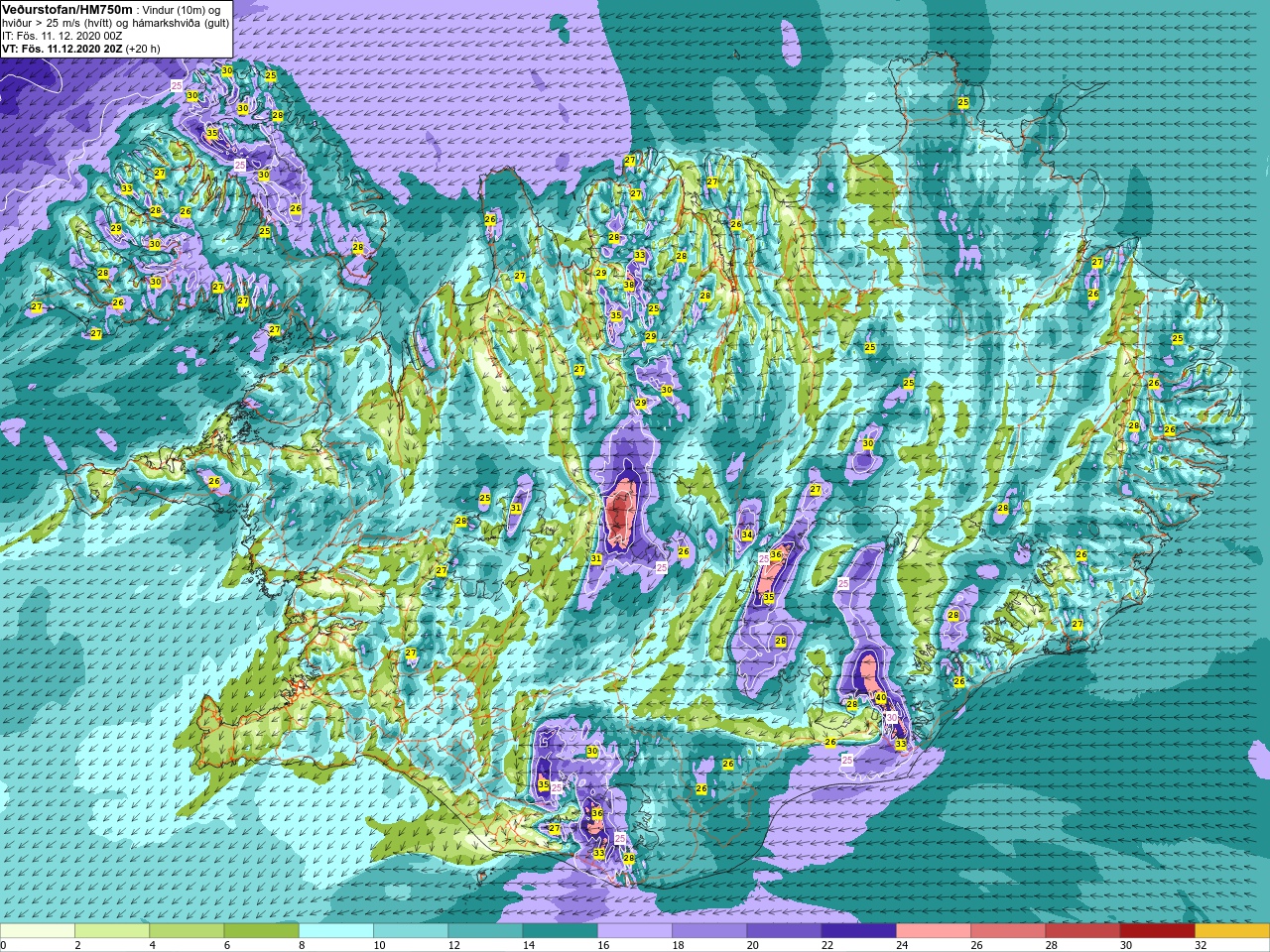This screenshot has height=952, width=1270.
Task: Select the 8–10 m/s bright cyan legend swatch
Action: pos(336,931)
